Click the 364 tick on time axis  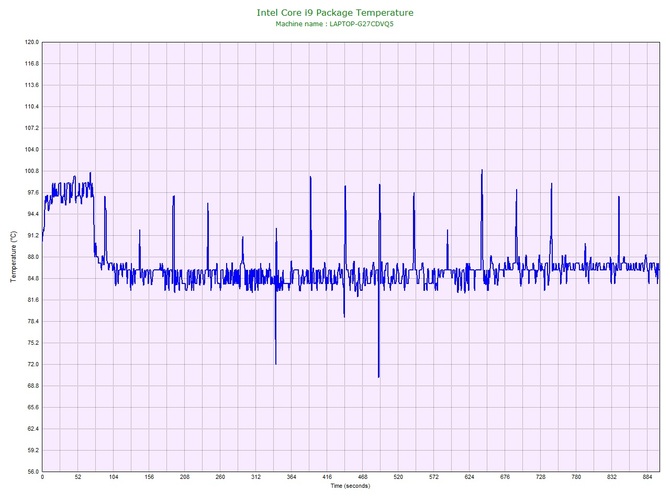[291, 477]
